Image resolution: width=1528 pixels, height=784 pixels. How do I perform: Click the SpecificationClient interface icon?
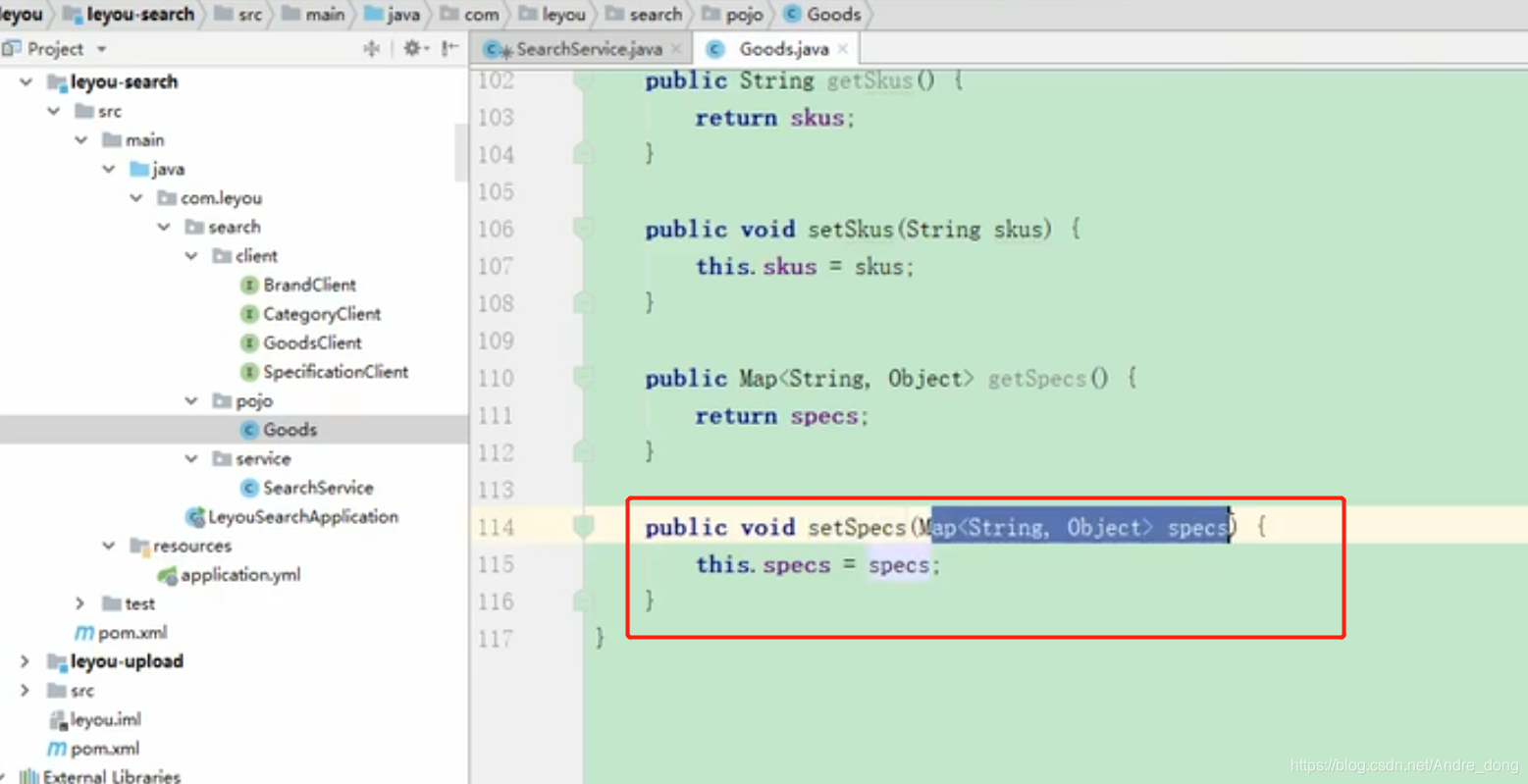pos(249,372)
